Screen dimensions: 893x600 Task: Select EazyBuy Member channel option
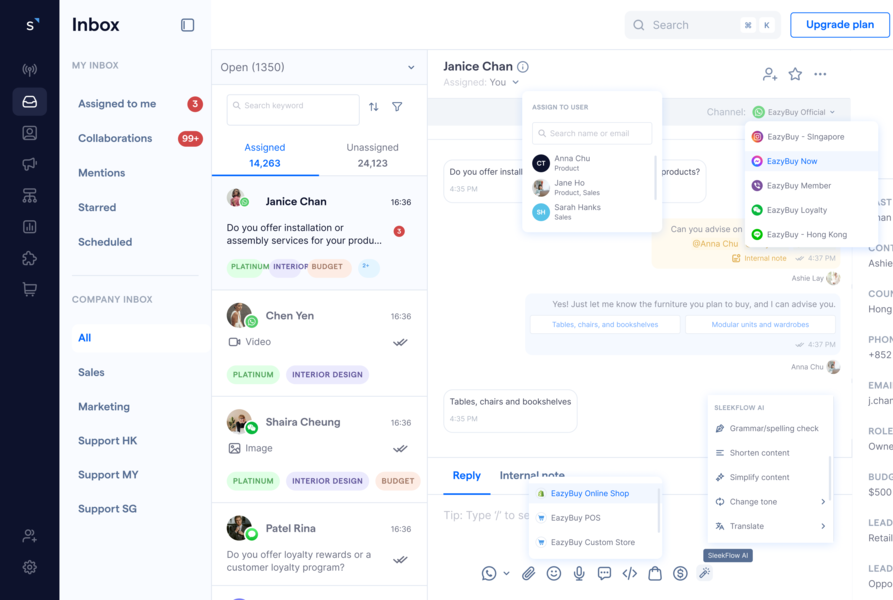click(811, 186)
